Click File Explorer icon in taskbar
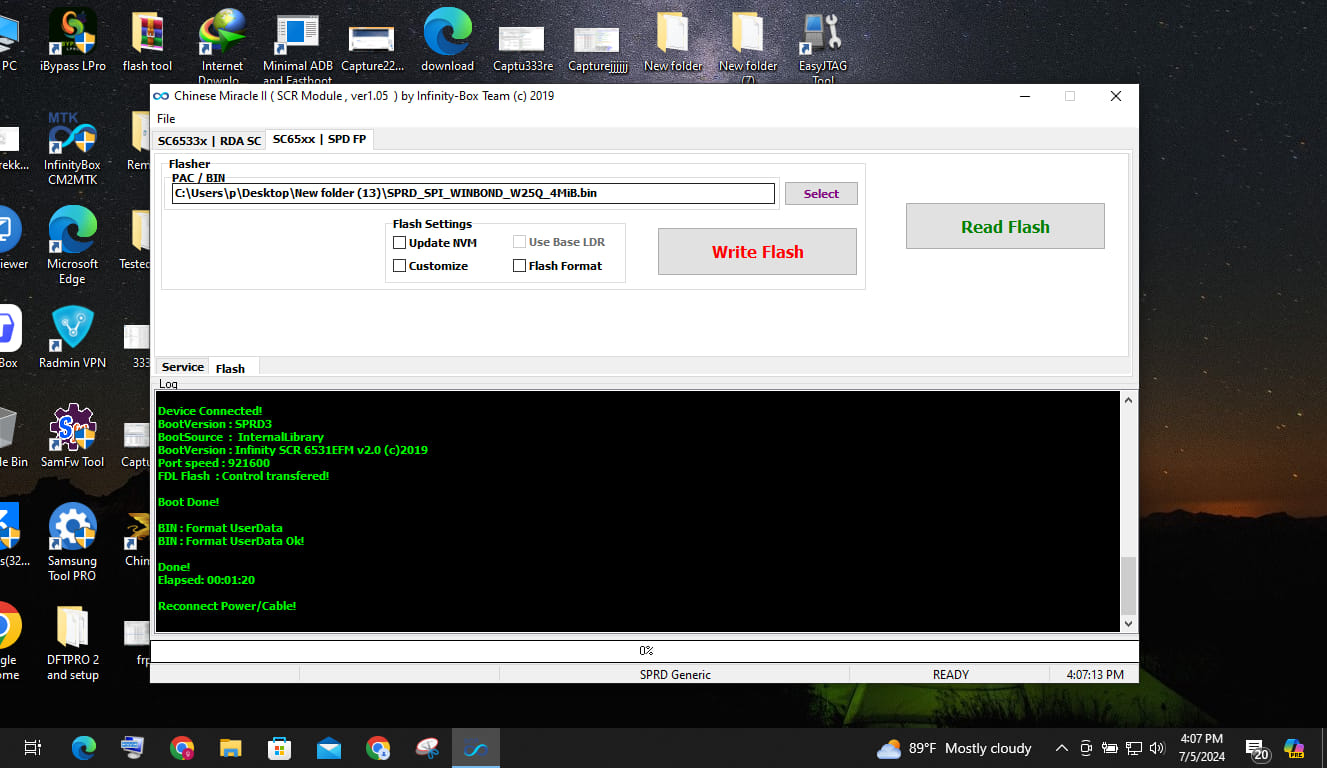The image size is (1327, 768). (231, 747)
